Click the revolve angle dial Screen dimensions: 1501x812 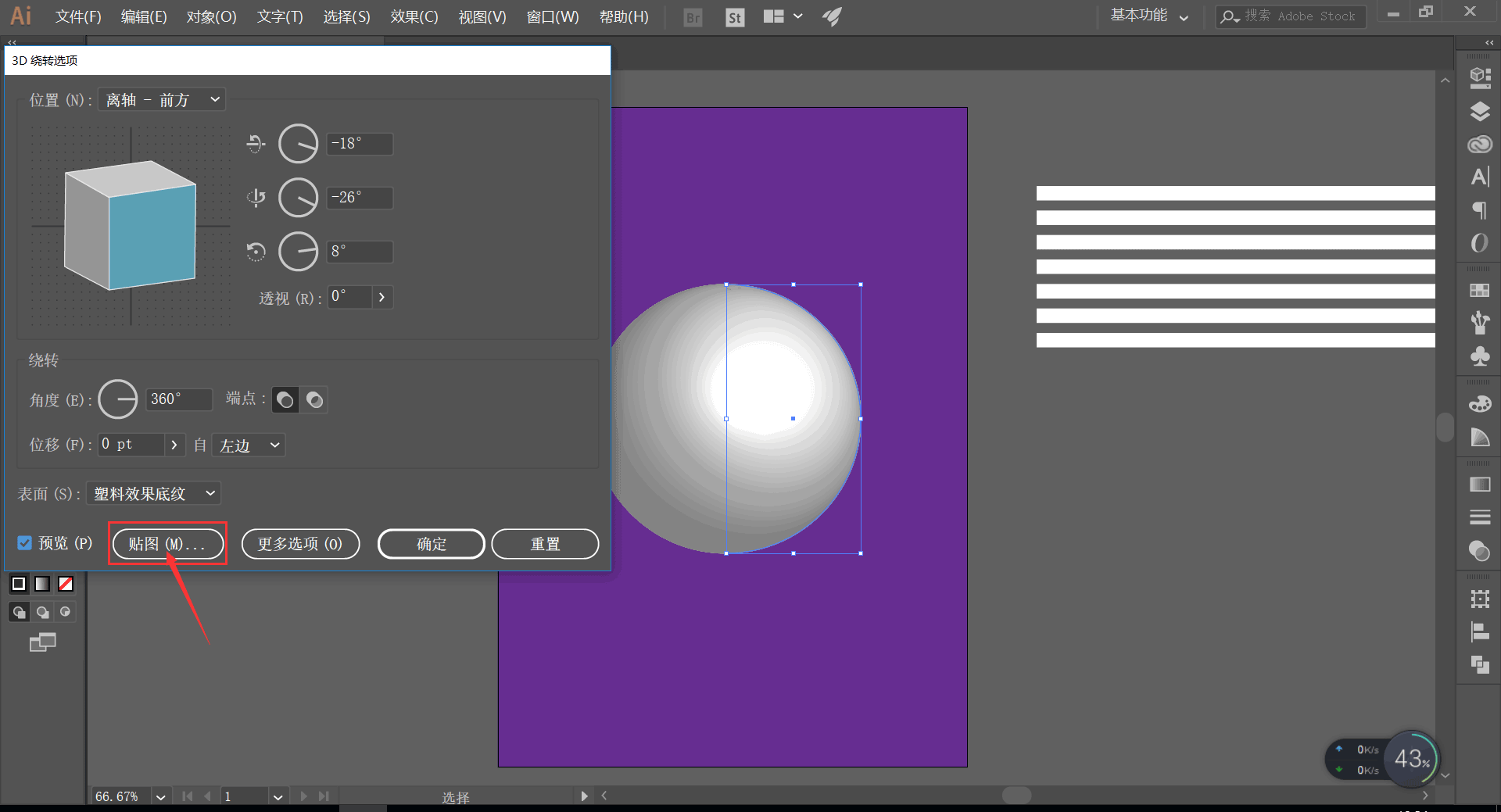tap(118, 399)
